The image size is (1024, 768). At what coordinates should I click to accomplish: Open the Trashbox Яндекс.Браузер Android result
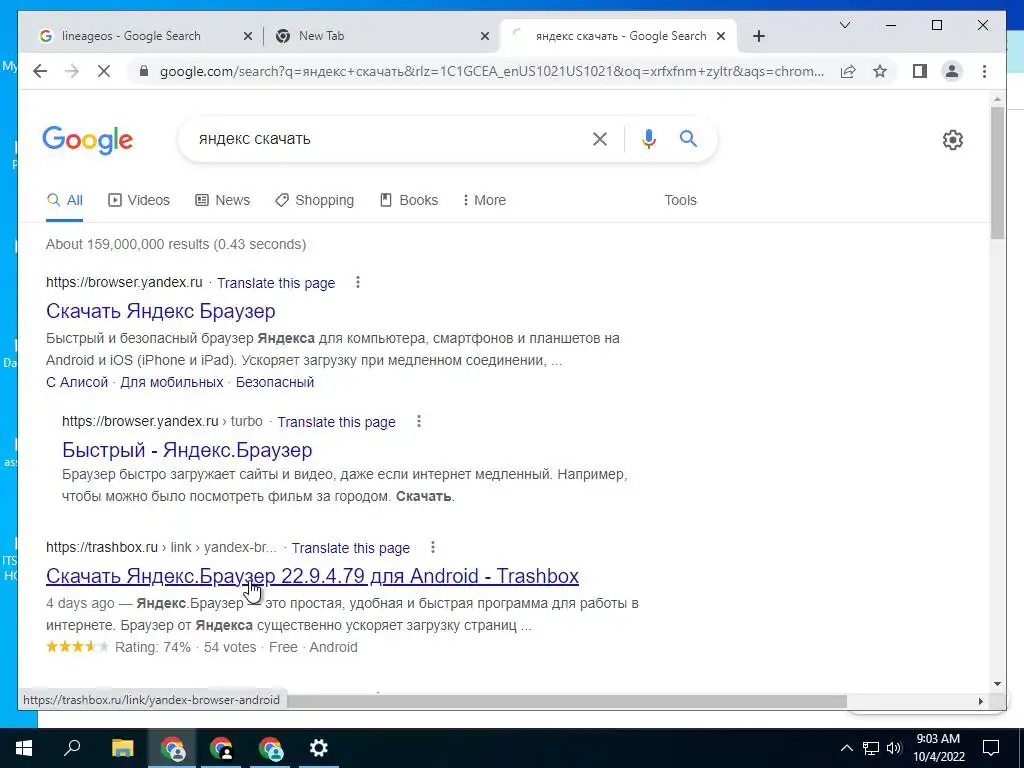312,576
